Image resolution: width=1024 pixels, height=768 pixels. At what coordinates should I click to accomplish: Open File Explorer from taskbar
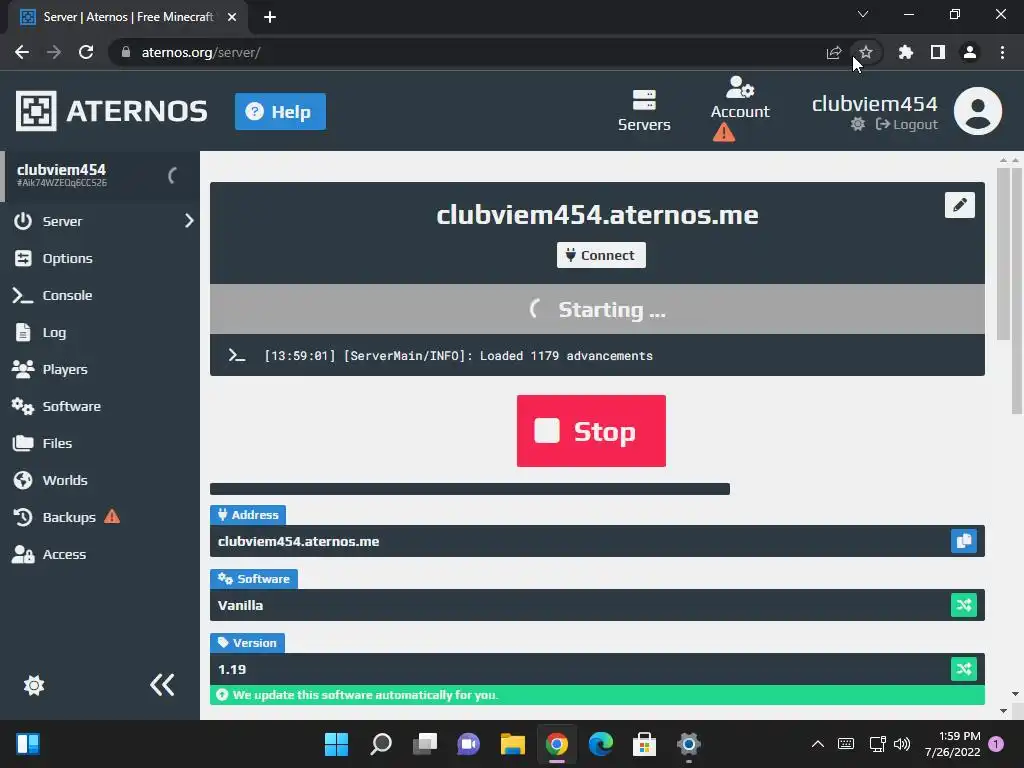pos(513,744)
